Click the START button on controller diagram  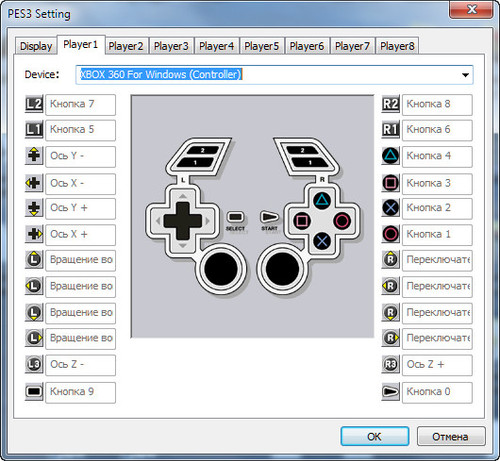point(269,217)
